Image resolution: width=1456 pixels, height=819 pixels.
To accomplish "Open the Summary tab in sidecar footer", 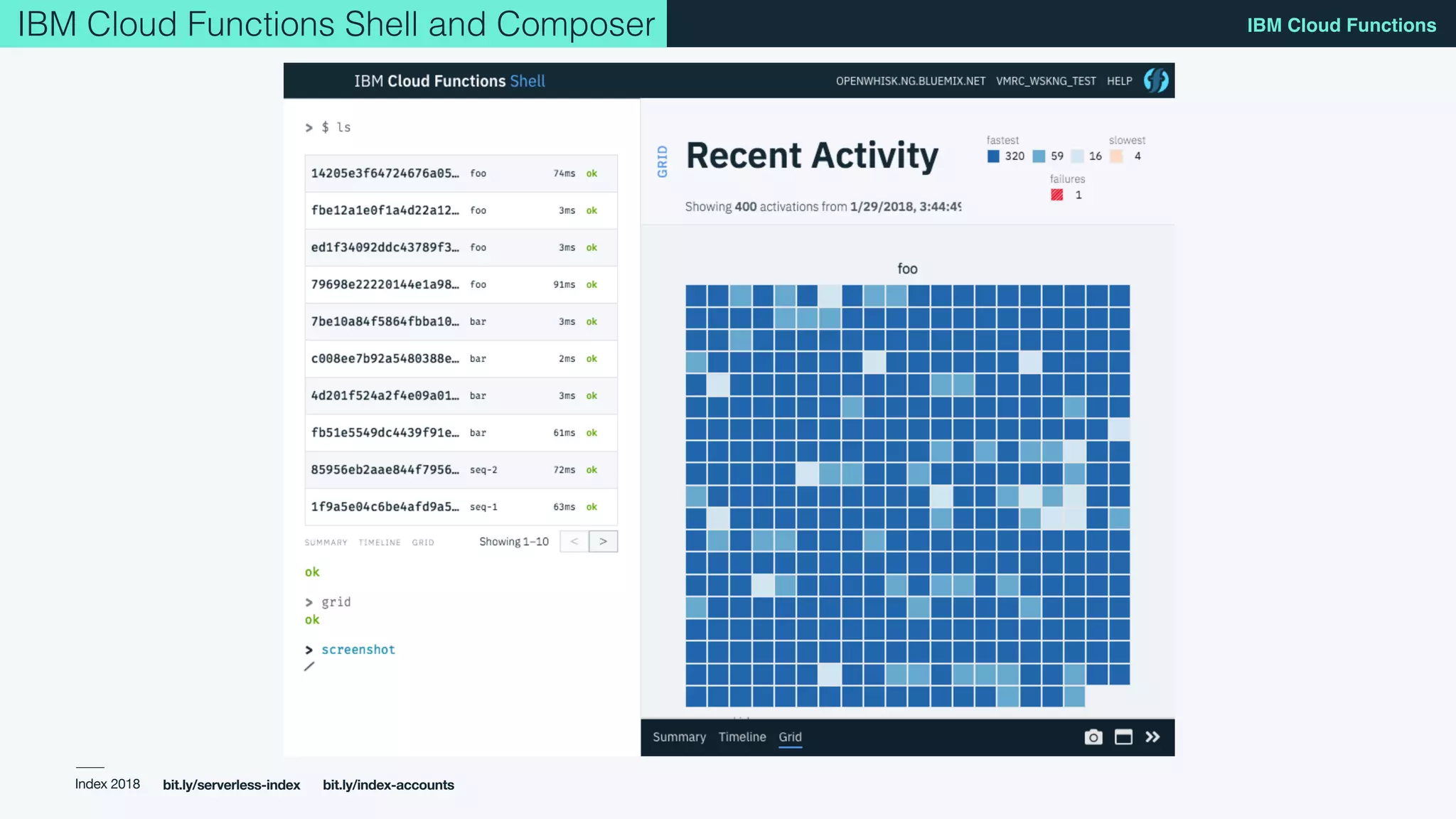I will [x=679, y=737].
